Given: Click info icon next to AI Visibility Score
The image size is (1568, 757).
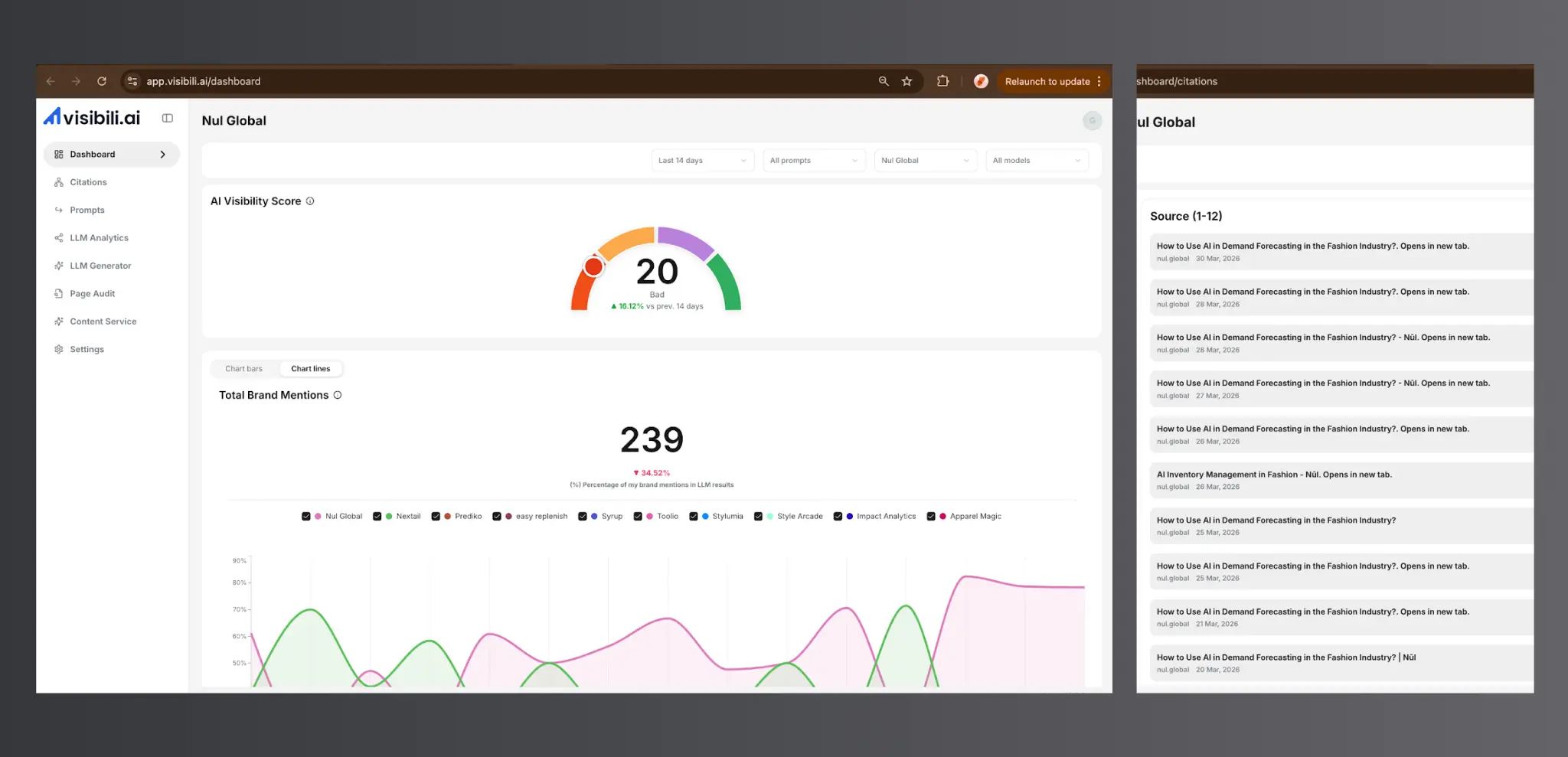Looking at the screenshot, I should [310, 201].
